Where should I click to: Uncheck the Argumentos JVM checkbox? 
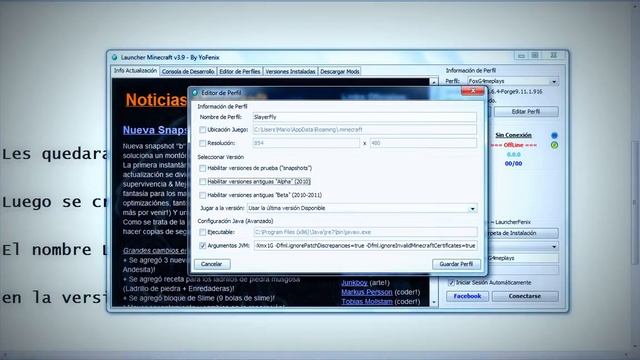coord(202,246)
